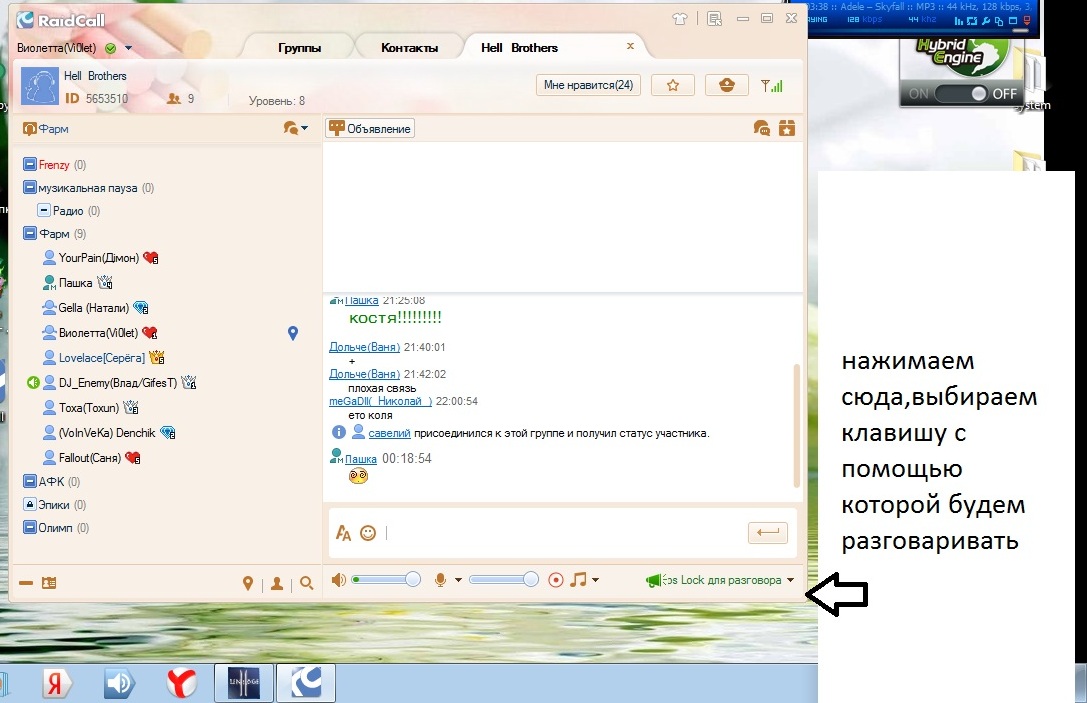Close the Hell Brothers tab
1087x703 pixels.
(630, 46)
